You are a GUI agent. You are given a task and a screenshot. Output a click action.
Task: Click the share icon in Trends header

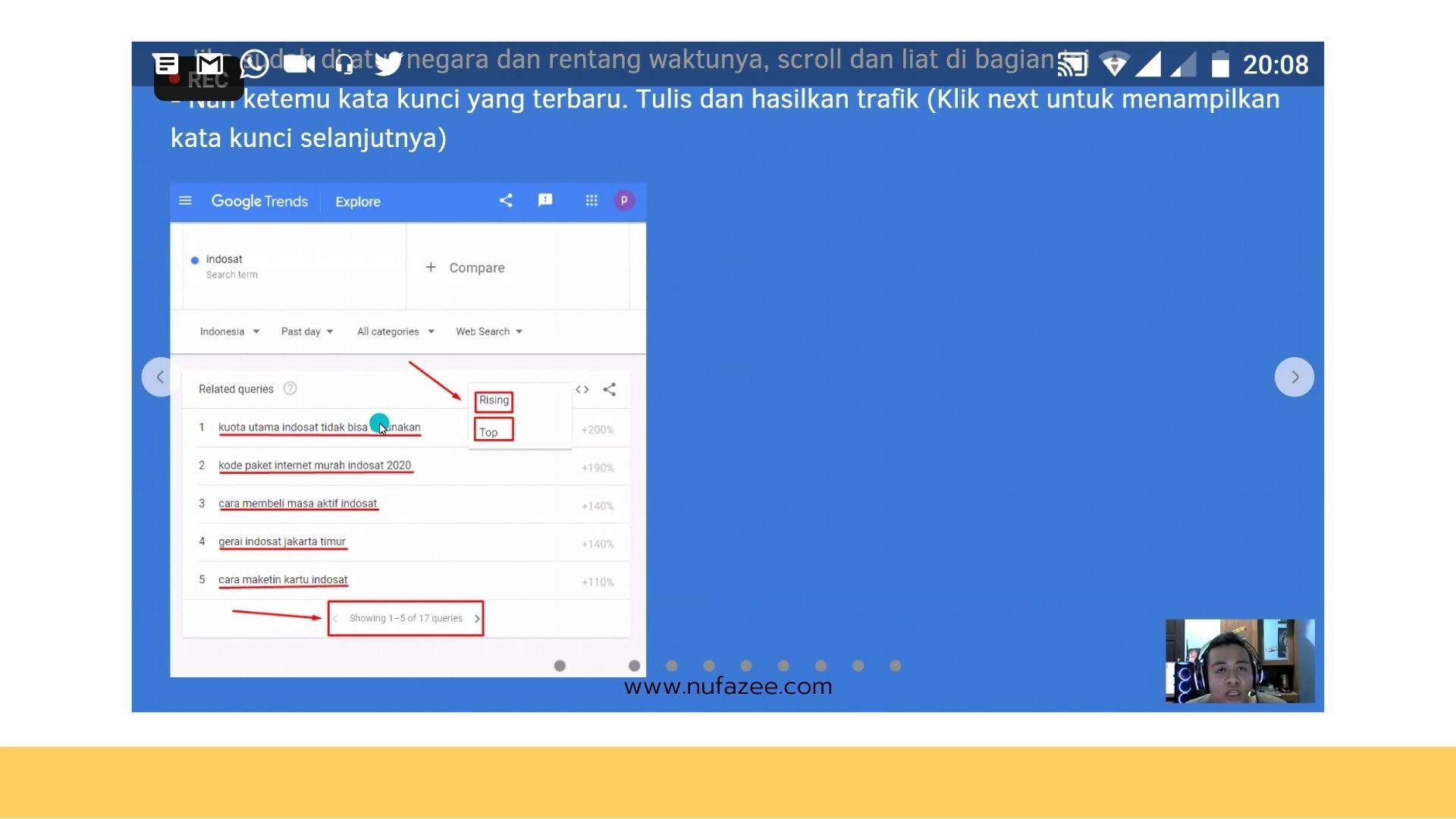coord(506,200)
